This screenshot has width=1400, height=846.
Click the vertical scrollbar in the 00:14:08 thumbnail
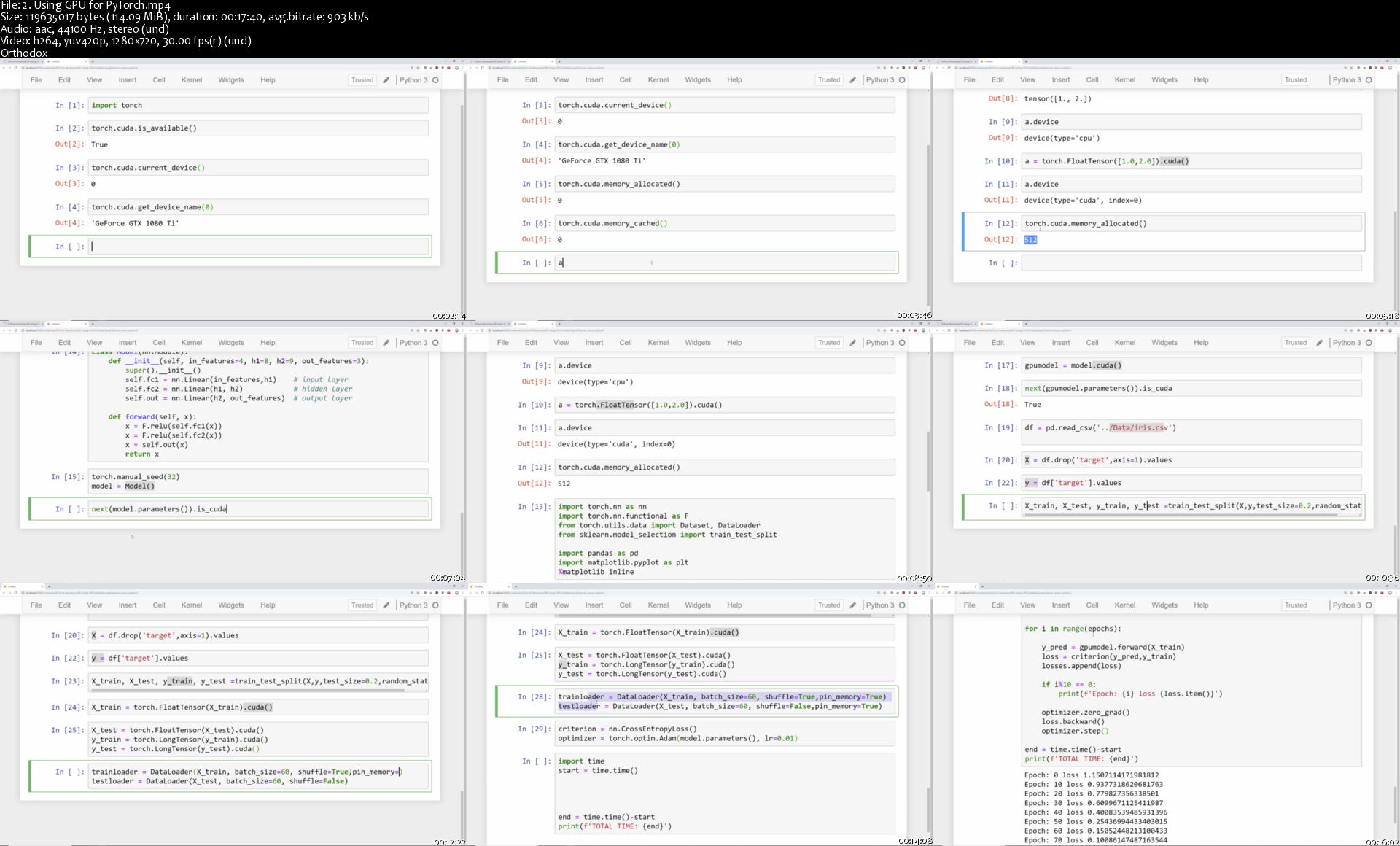click(928, 808)
